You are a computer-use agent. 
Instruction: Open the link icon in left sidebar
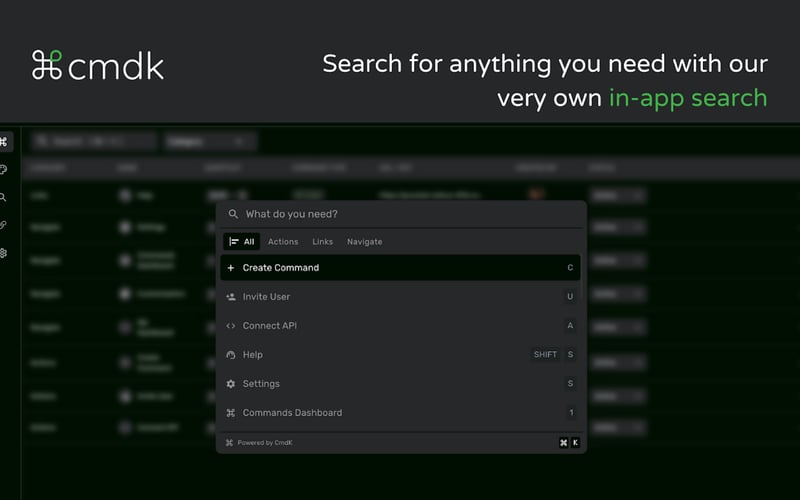coord(3,225)
